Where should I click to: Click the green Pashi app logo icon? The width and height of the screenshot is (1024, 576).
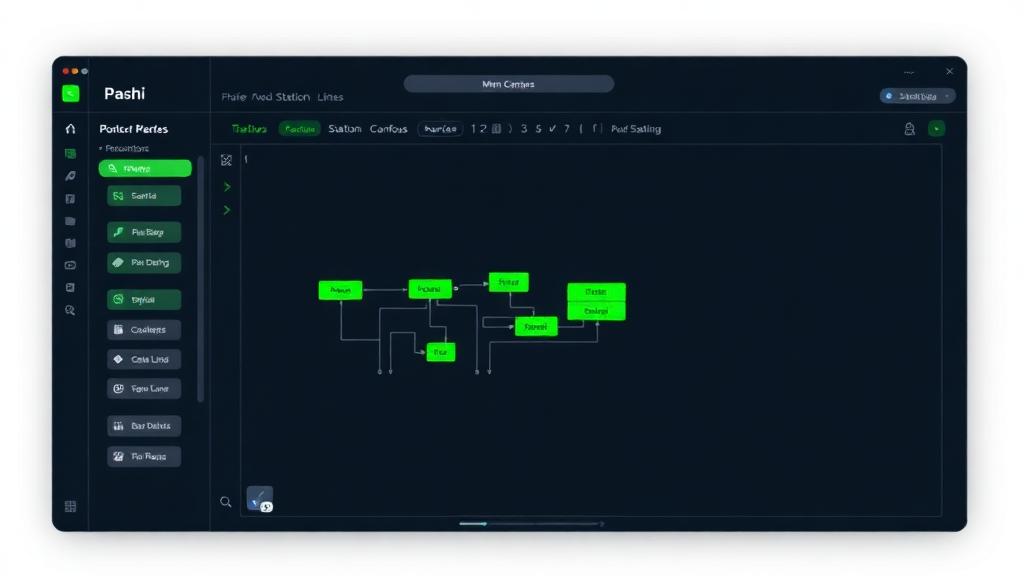point(70,93)
